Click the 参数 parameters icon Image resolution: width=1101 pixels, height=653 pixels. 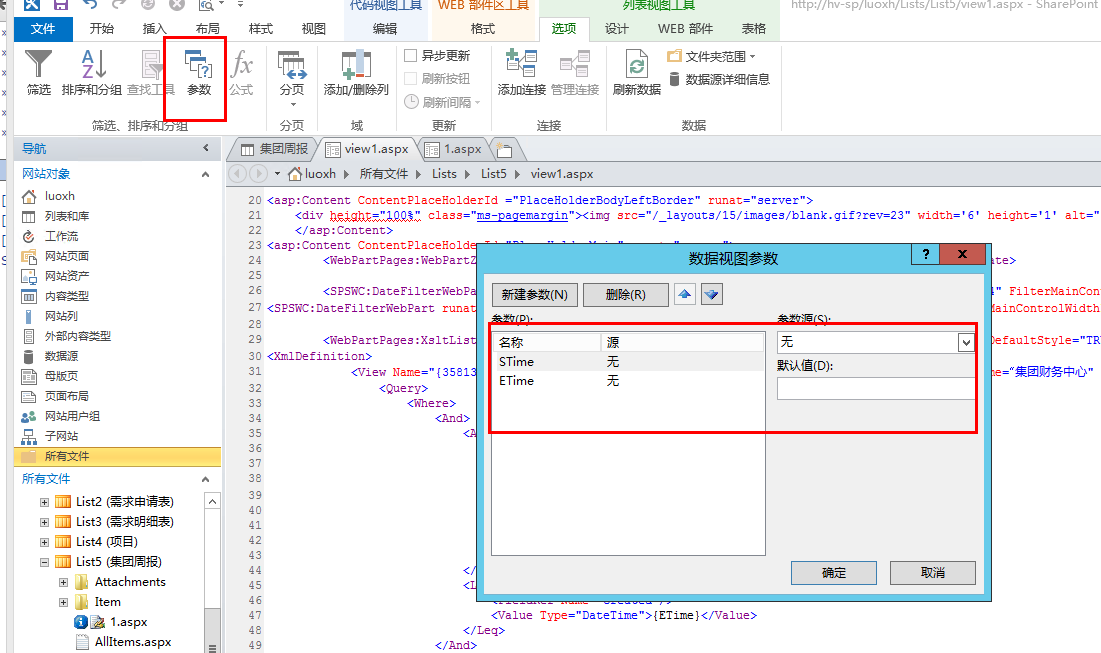(x=198, y=67)
